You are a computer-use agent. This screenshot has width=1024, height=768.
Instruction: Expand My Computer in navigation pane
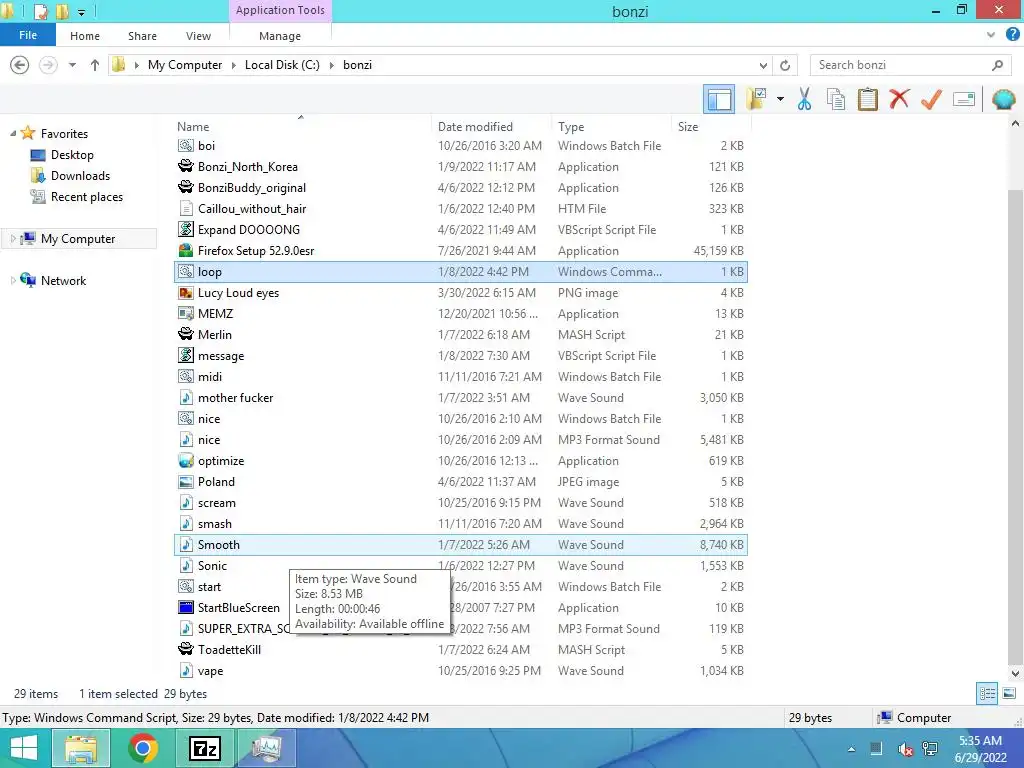pos(12,239)
